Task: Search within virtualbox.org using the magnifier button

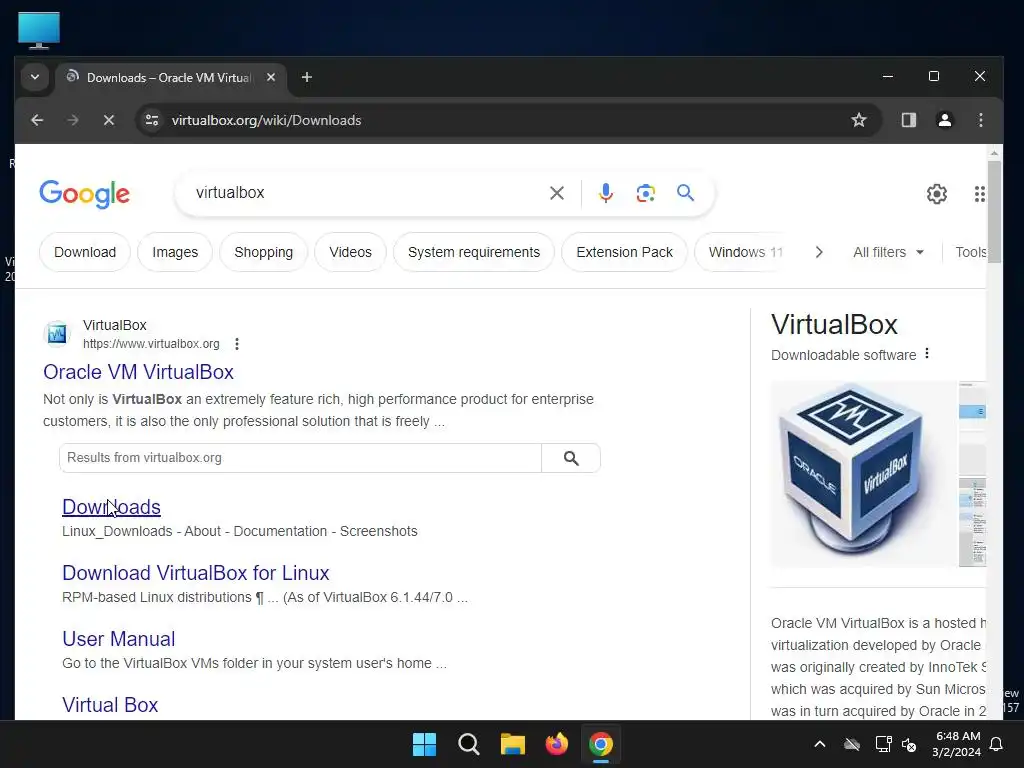Action: point(571,458)
